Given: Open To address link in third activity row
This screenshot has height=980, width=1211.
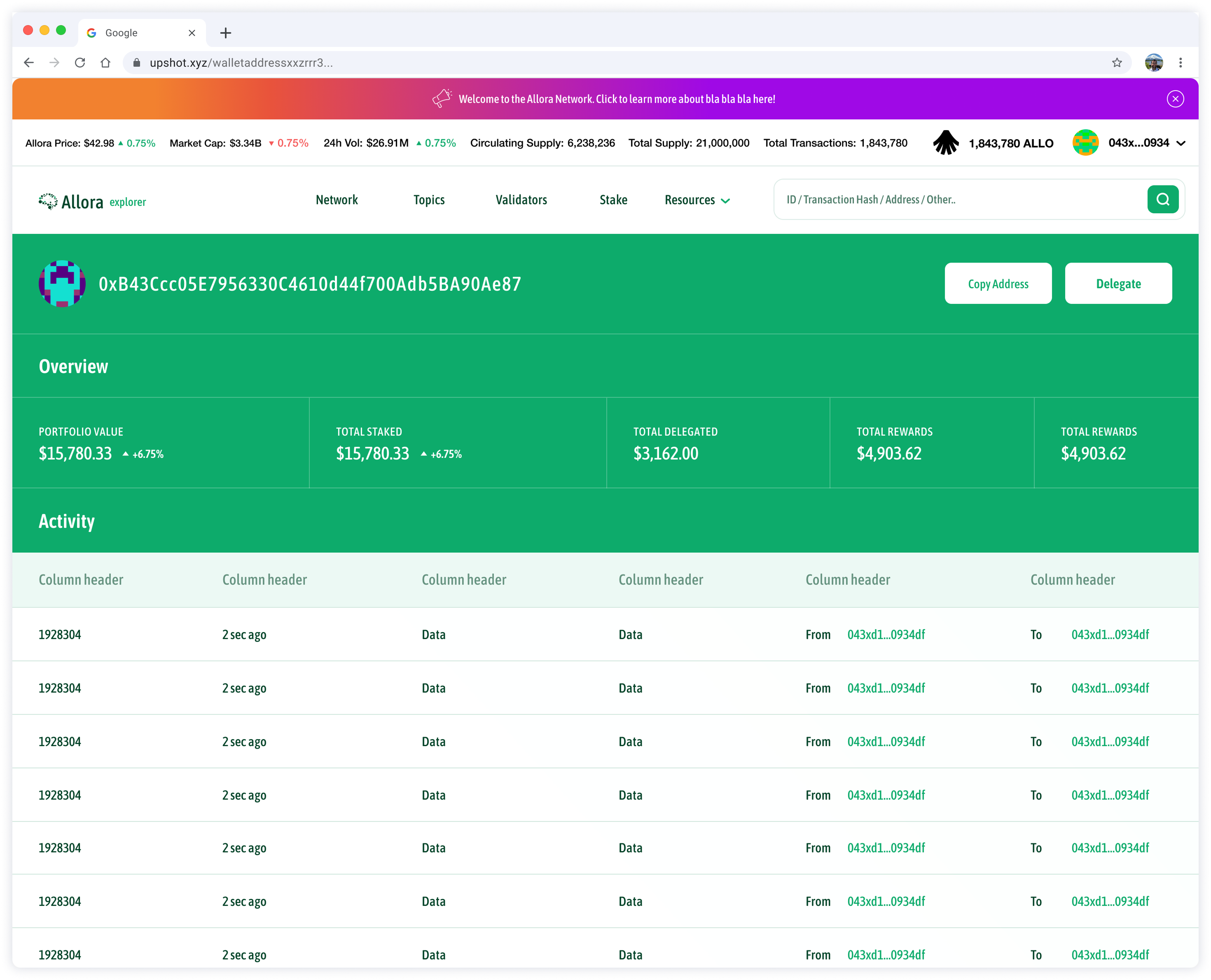Looking at the screenshot, I should (1110, 742).
